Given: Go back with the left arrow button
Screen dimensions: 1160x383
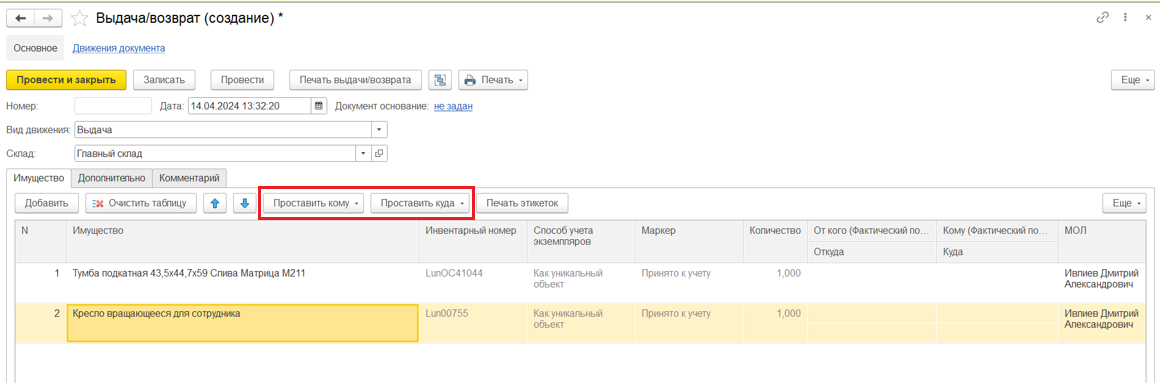Looking at the screenshot, I should tap(20, 18).
